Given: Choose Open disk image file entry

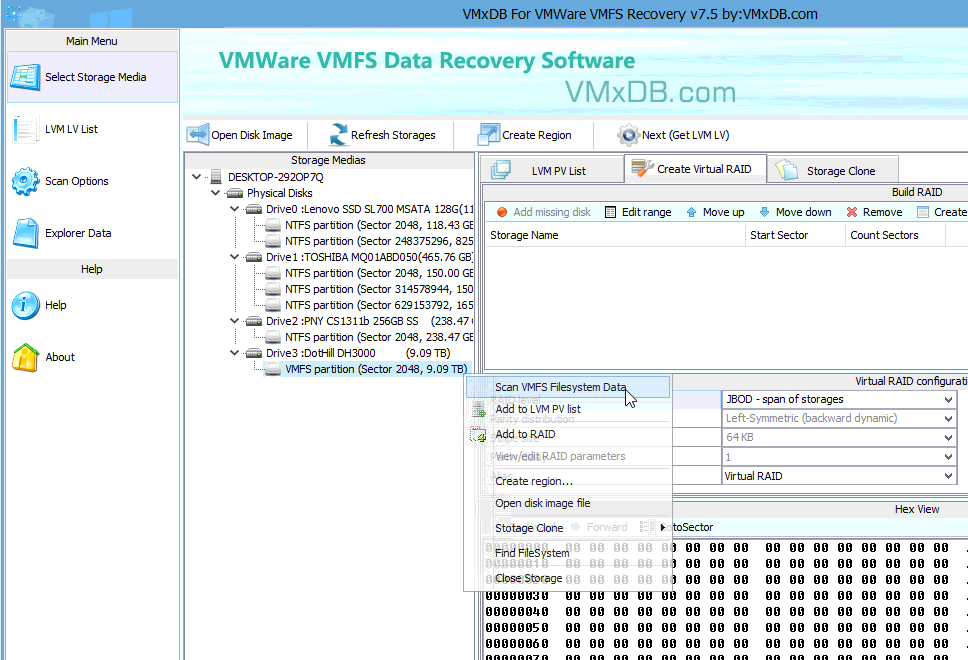Looking at the screenshot, I should pos(568,503).
